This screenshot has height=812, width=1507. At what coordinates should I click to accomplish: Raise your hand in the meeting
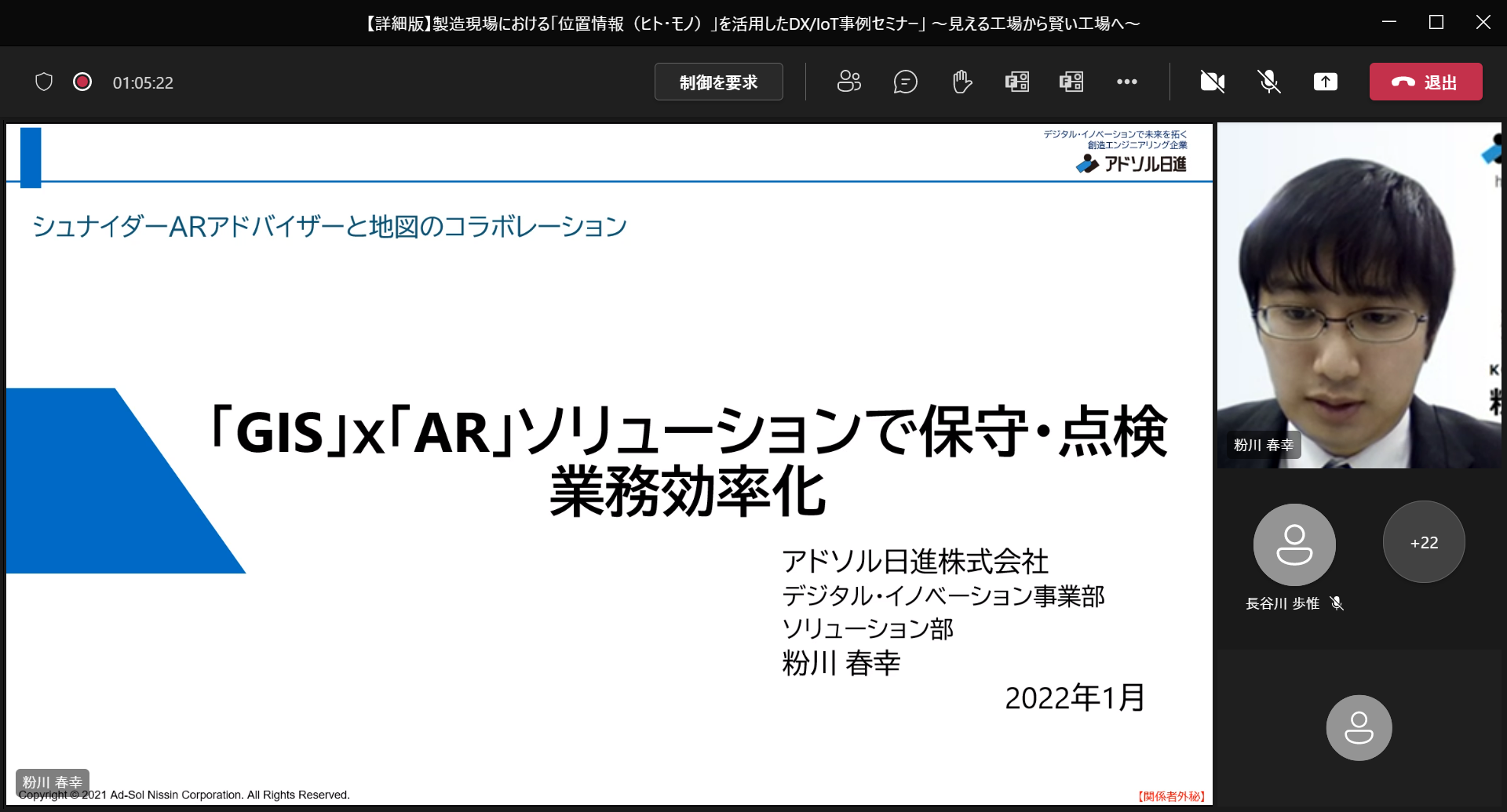pos(961,82)
